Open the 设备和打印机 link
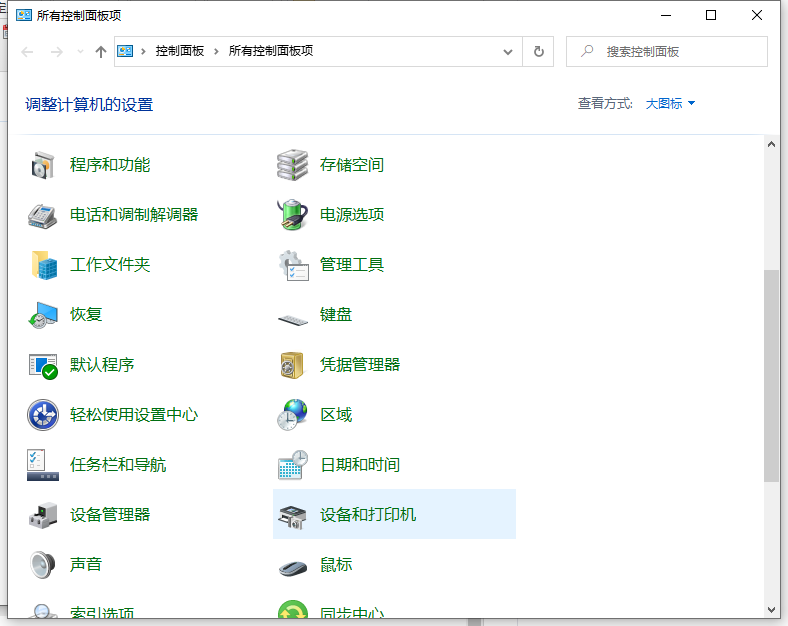The image size is (788, 626). 368,515
